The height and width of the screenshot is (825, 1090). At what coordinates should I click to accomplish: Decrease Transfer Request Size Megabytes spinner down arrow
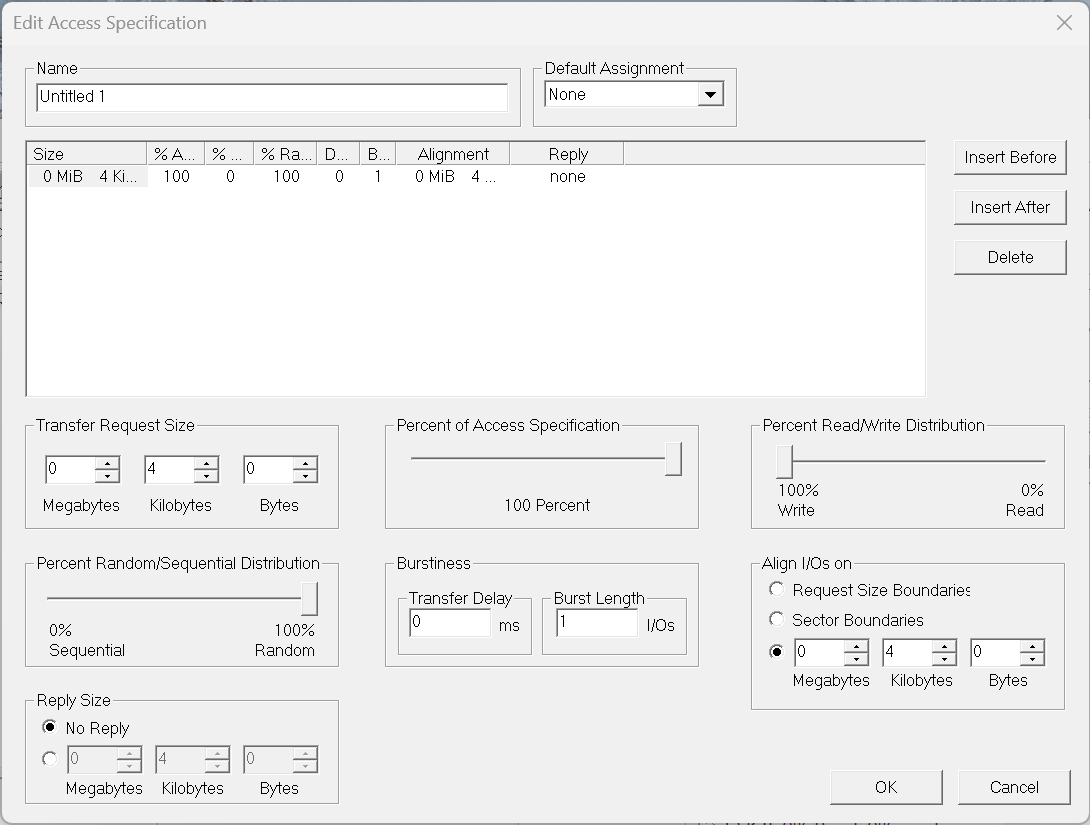(108, 476)
